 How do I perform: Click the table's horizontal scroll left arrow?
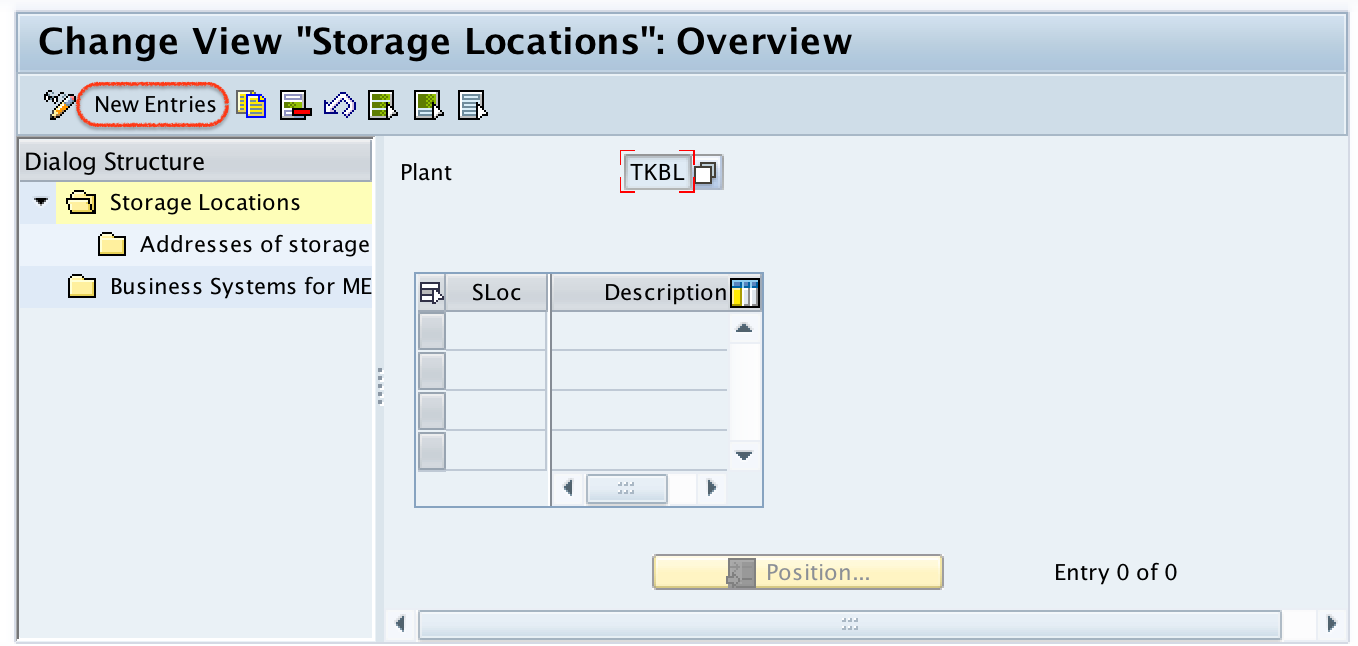tap(568, 488)
